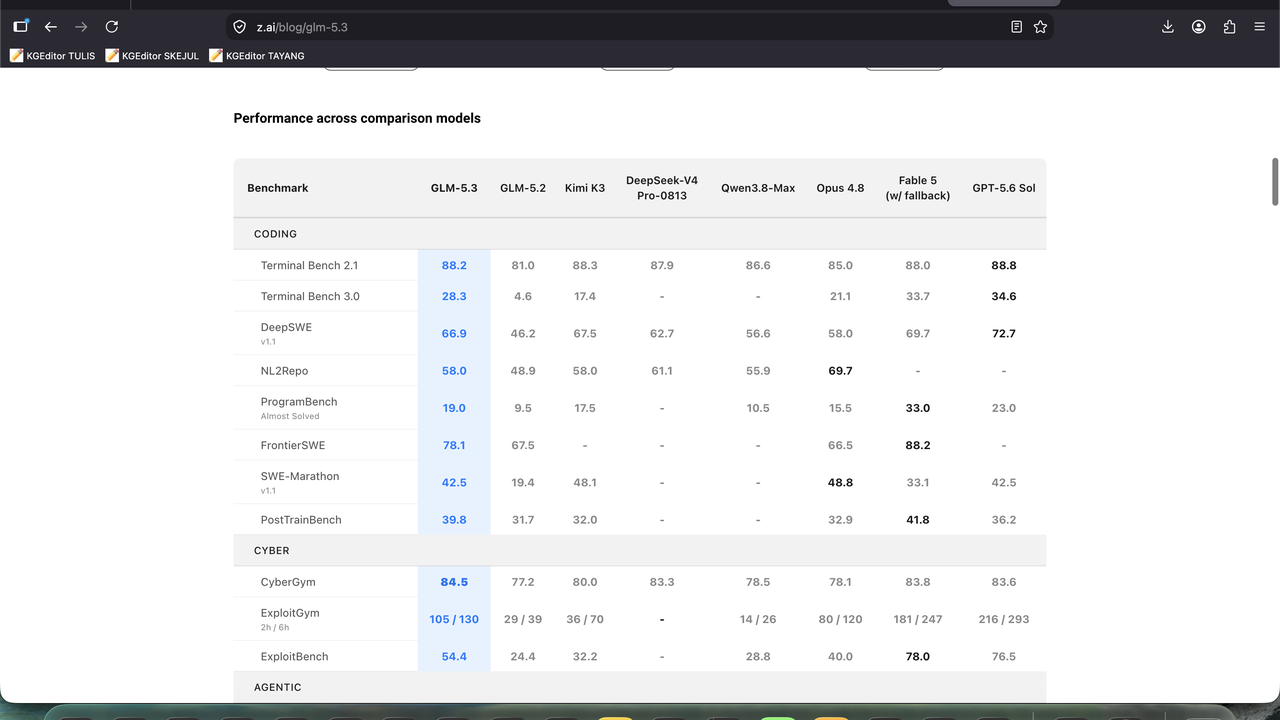
Task: Click the PostTrainBench row label
Action: [301, 520]
